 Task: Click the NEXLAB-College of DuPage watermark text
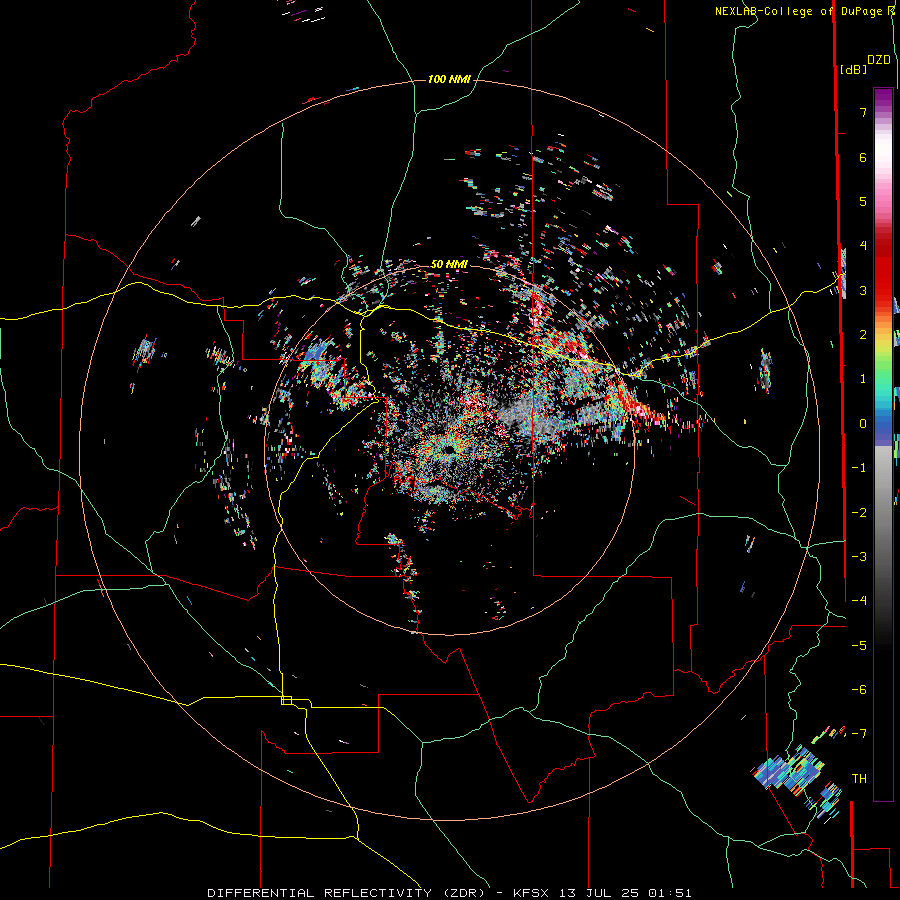(x=804, y=11)
